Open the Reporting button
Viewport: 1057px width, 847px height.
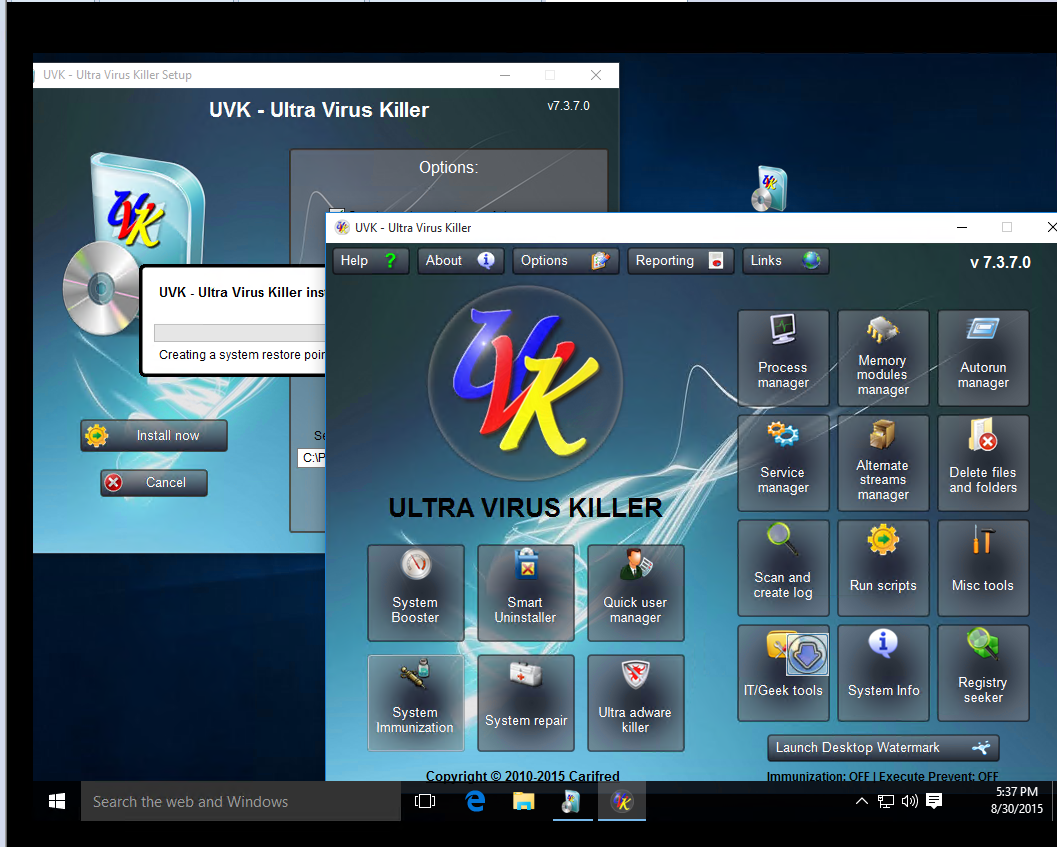[680, 260]
